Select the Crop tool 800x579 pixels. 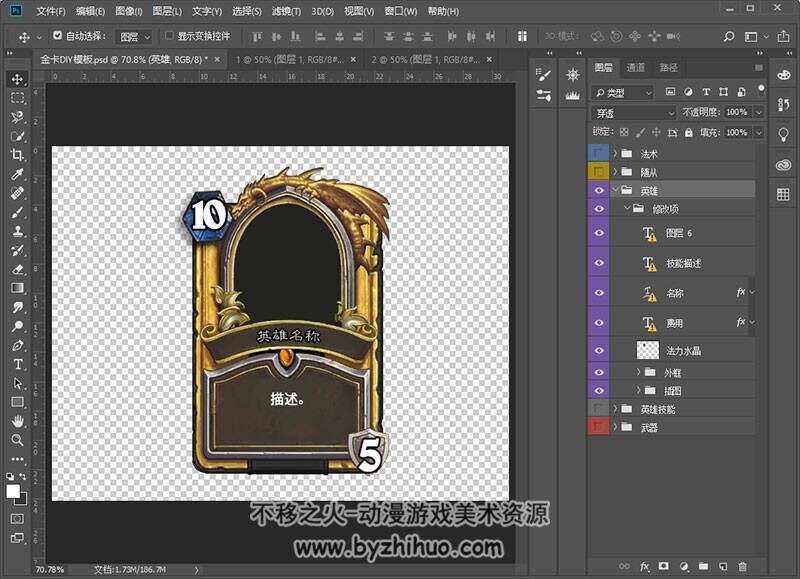[x=17, y=155]
